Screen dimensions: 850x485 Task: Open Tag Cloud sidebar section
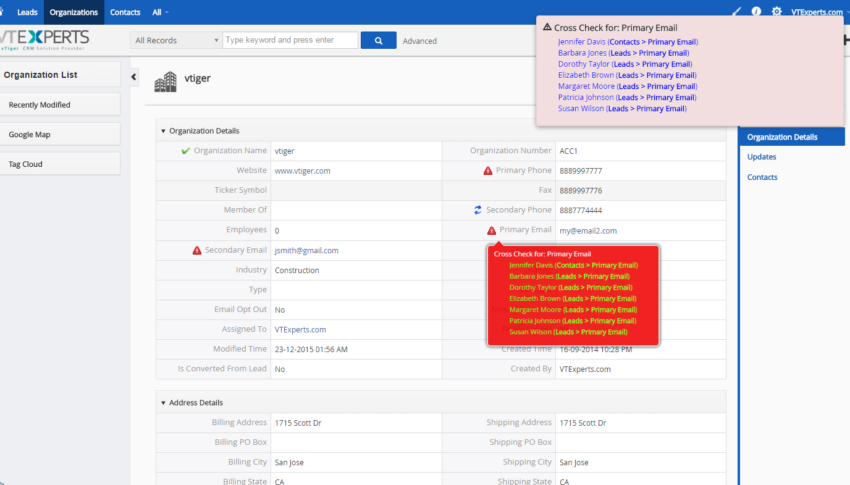tap(60, 164)
